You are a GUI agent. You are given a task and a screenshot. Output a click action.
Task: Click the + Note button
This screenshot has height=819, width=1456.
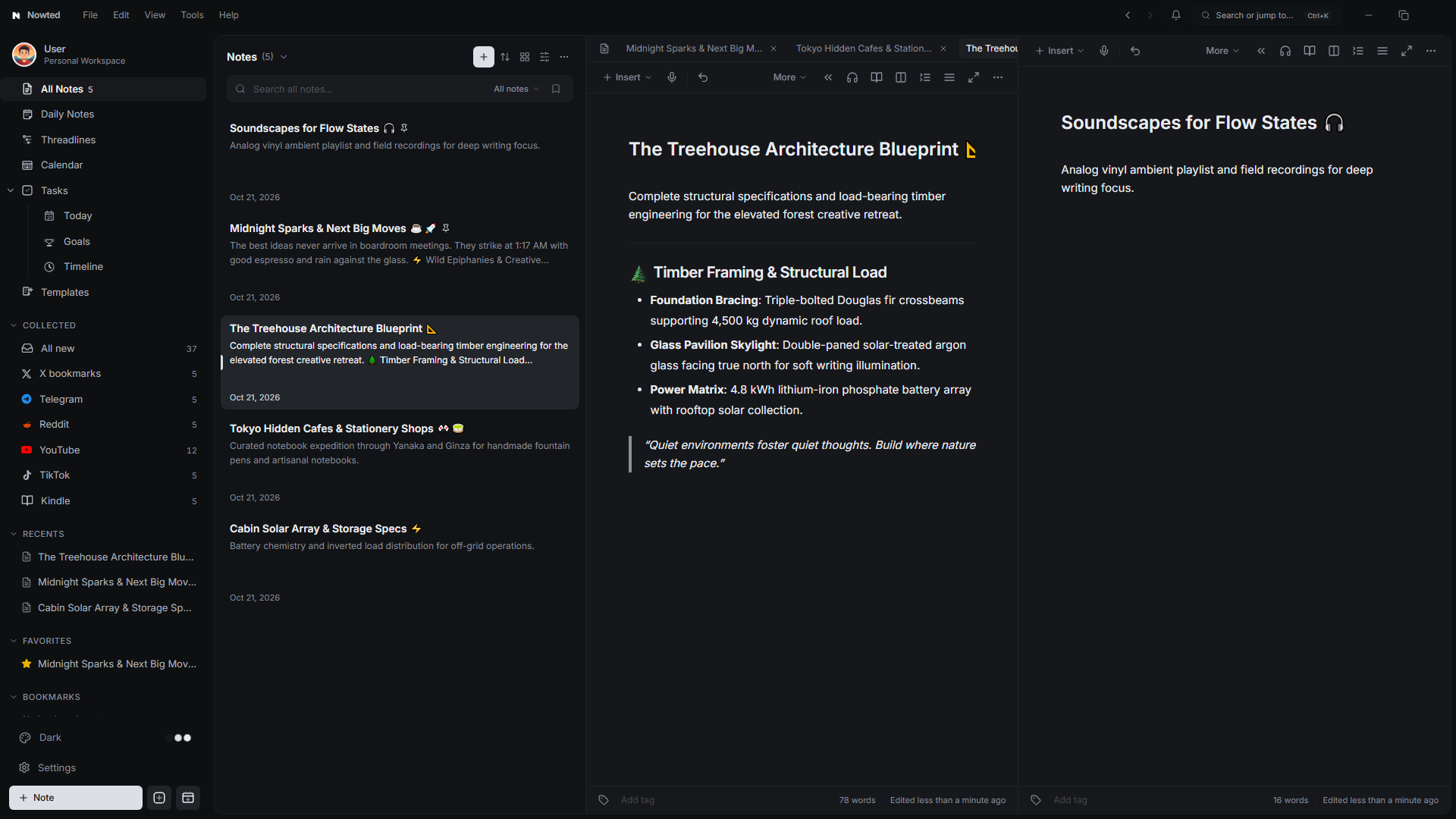tap(76, 798)
